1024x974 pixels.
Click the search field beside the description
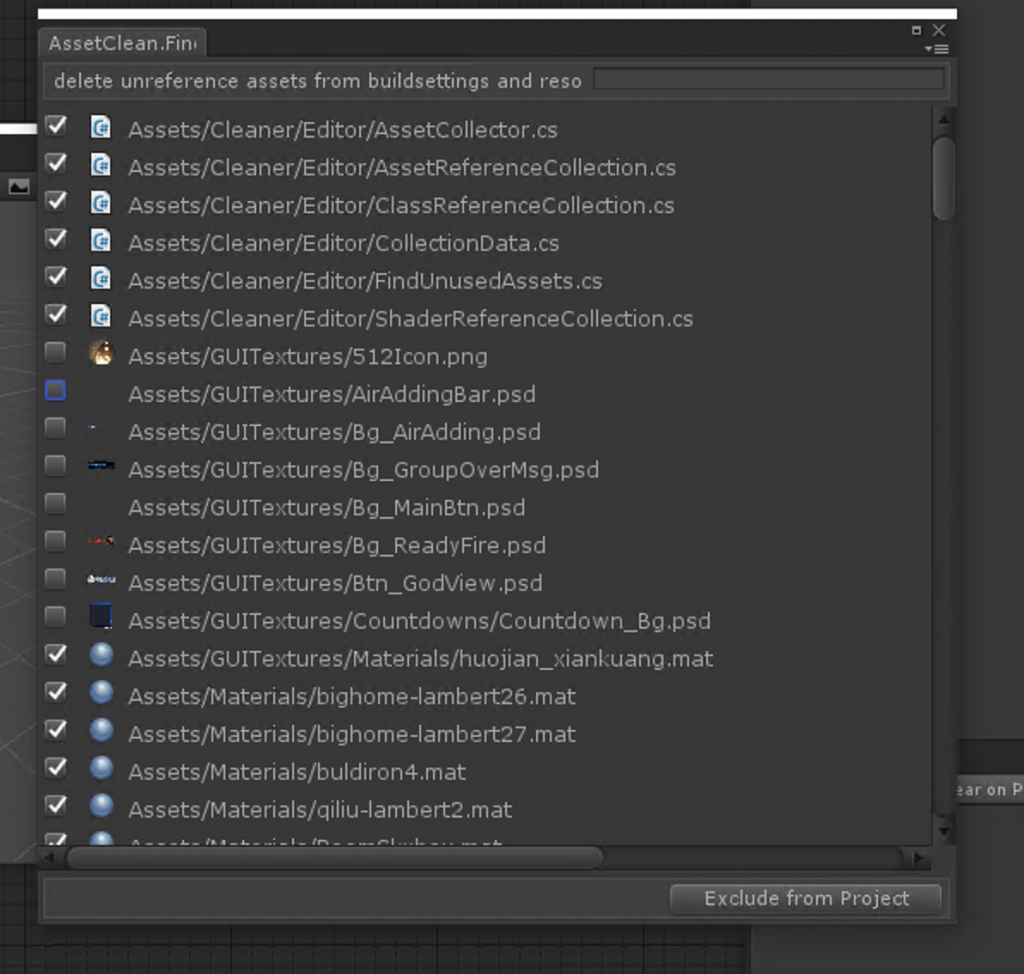pyautogui.click(x=768, y=79)
